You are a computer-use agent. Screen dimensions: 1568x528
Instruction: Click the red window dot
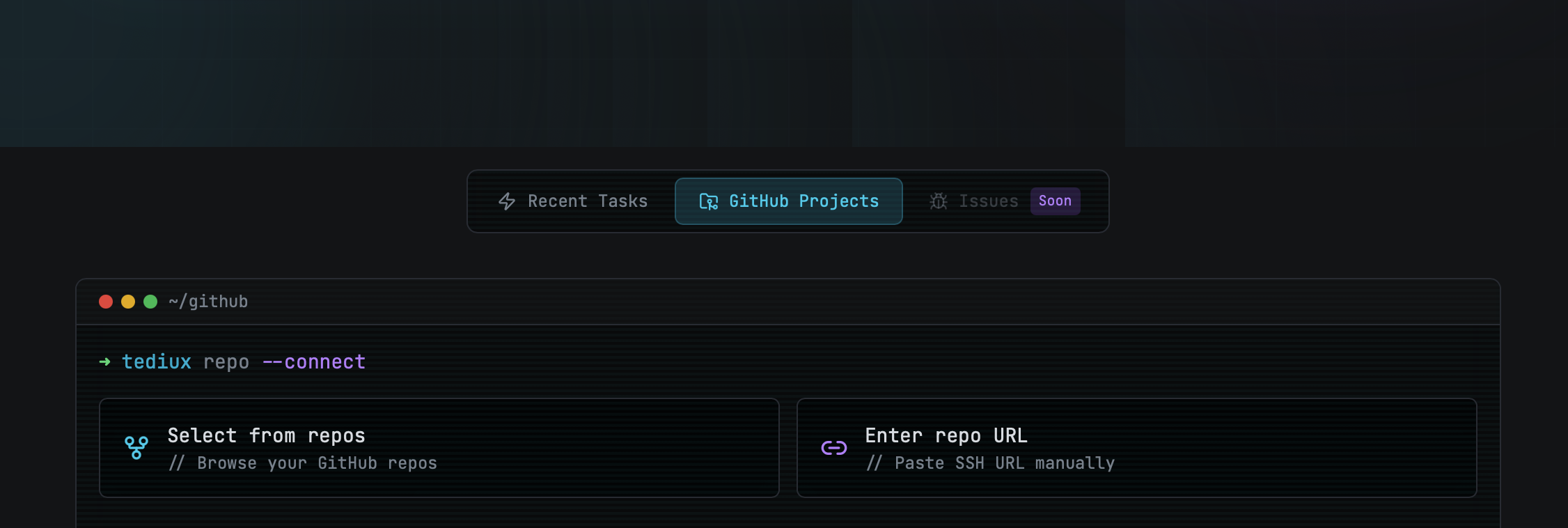[x=106, y=302]
